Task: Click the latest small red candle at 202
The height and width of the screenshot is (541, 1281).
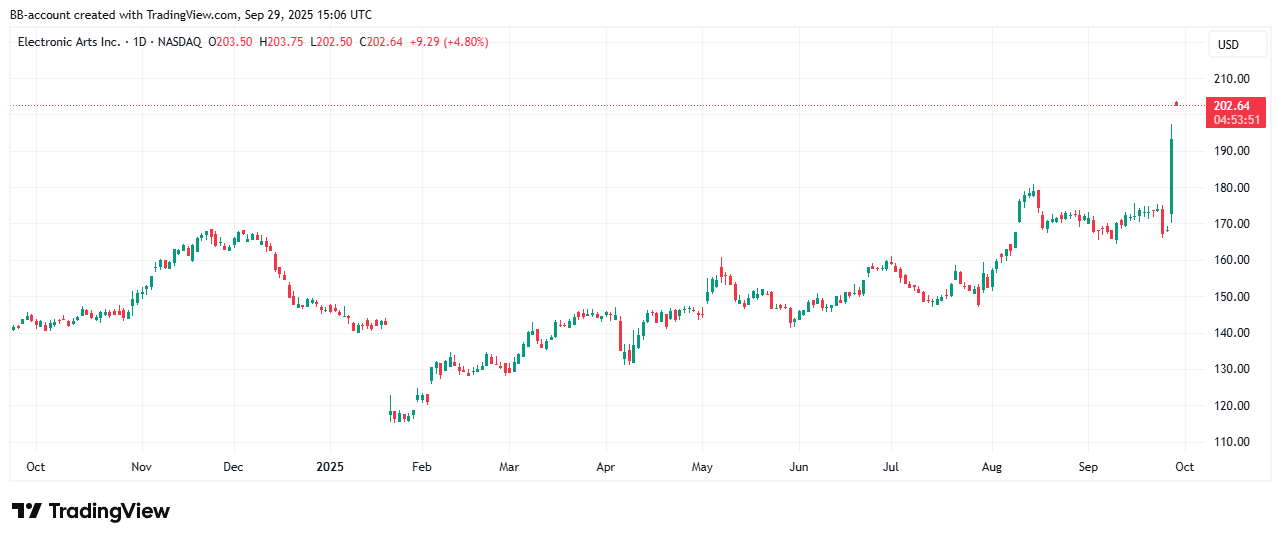Action: tap(1177, 103)
